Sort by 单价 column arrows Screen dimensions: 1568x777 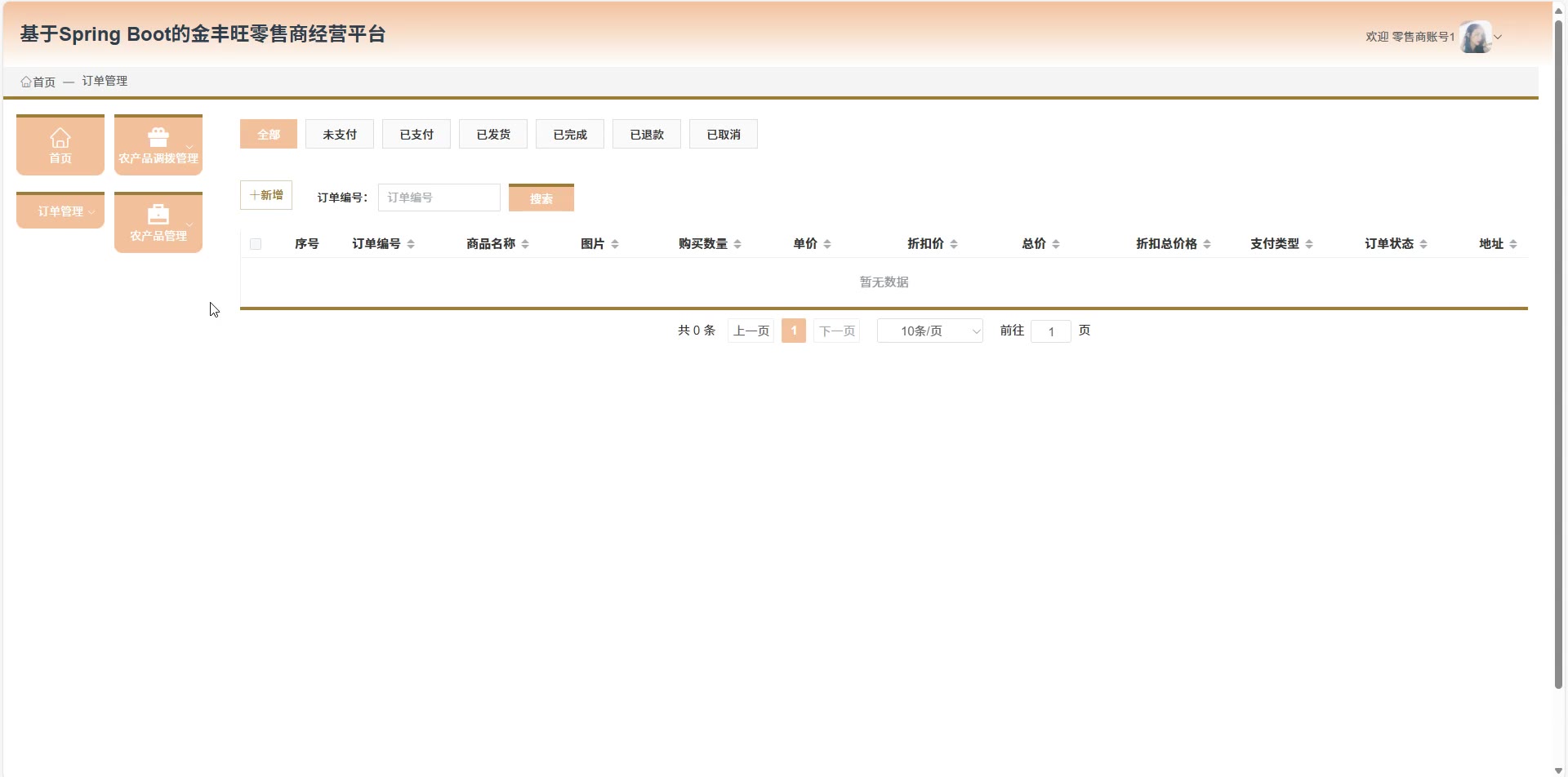click(827, 244)
